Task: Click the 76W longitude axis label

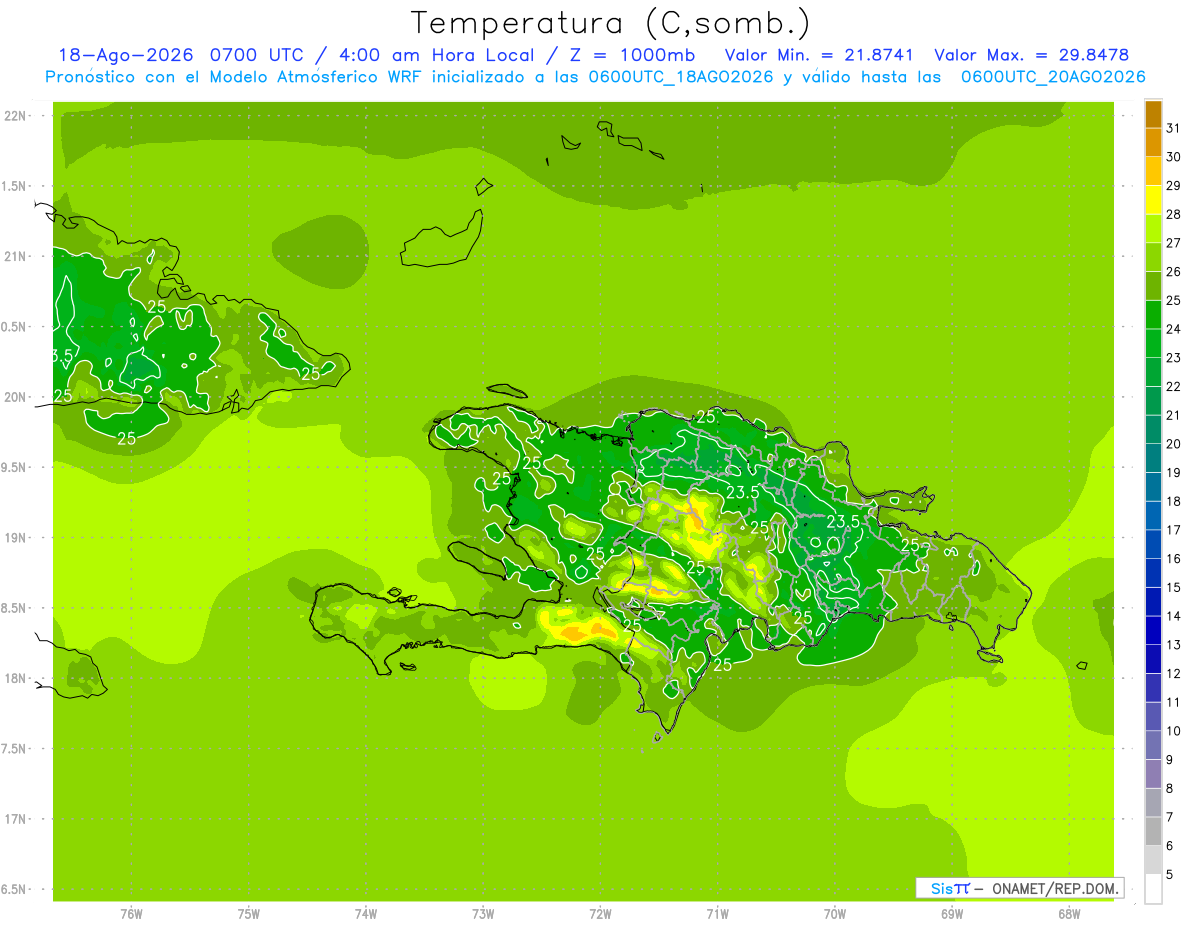Action: [131, 914]
